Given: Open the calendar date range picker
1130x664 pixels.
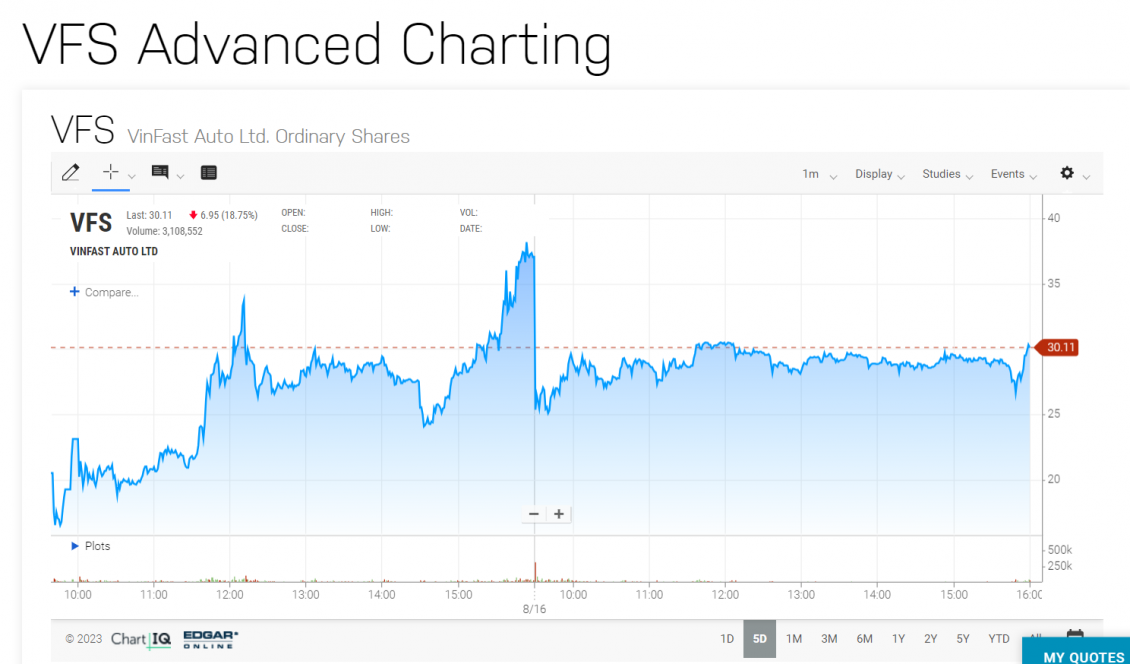Looking at the screenshot, I should pos(1075,636).
